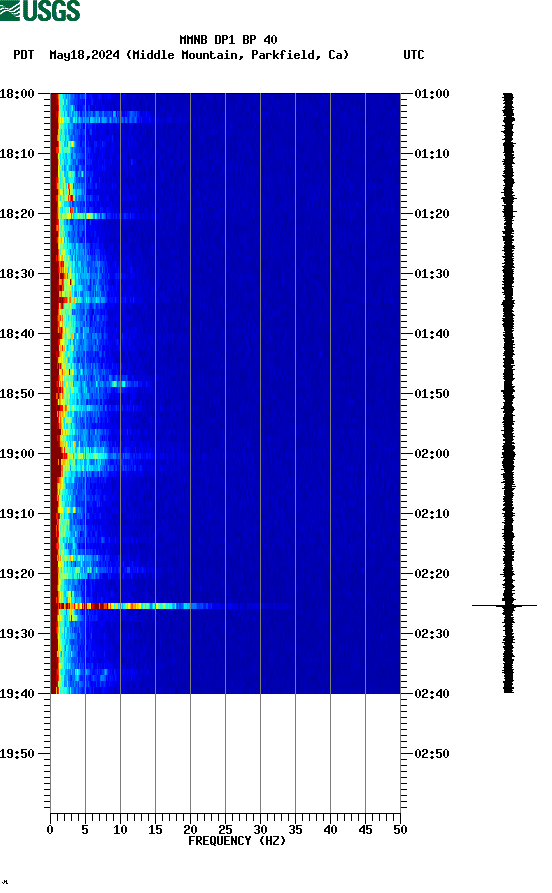Click the 35 Hz frequency tick label

click(x=295, y=830)
